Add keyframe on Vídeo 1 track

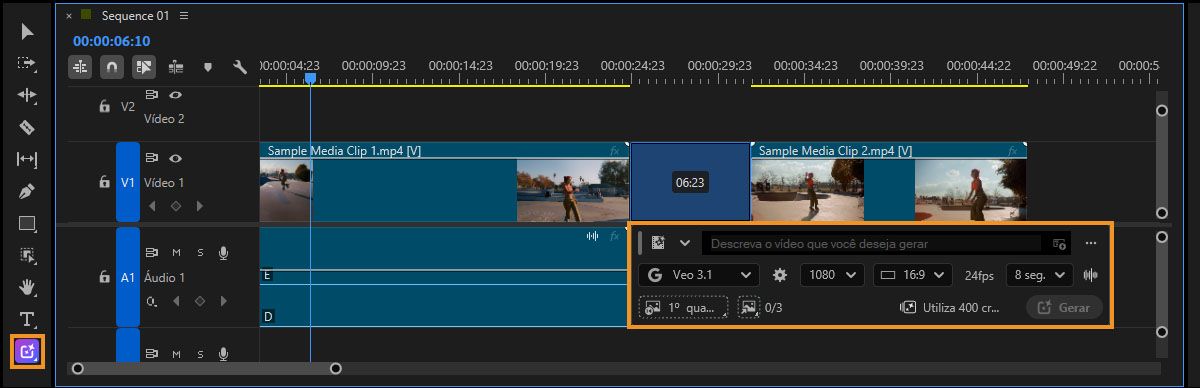[x=175, y=206]
